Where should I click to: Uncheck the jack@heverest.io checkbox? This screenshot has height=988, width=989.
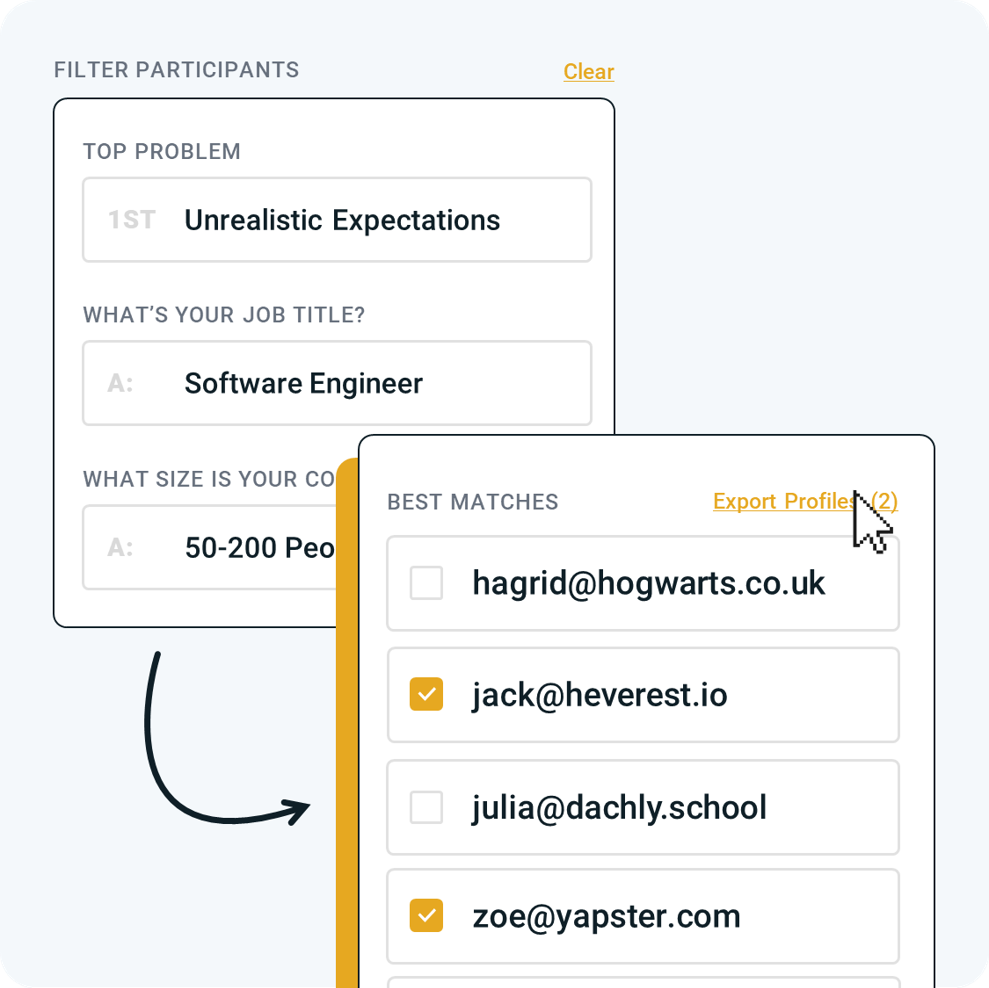coord(426,694)
